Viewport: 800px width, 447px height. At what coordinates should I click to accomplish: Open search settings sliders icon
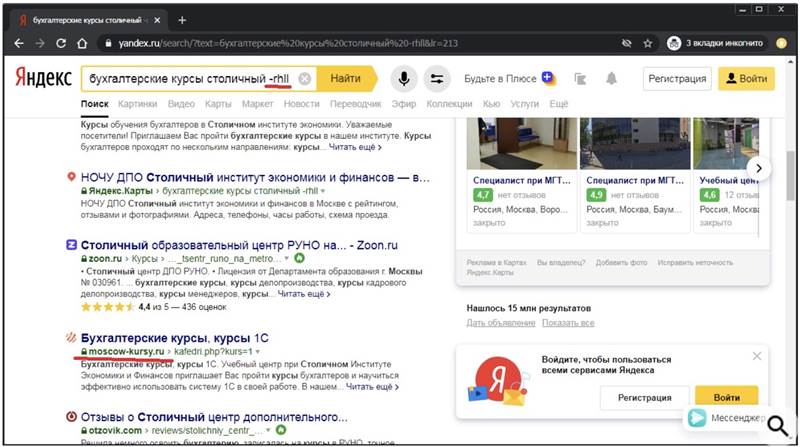(x=437, y=79)
